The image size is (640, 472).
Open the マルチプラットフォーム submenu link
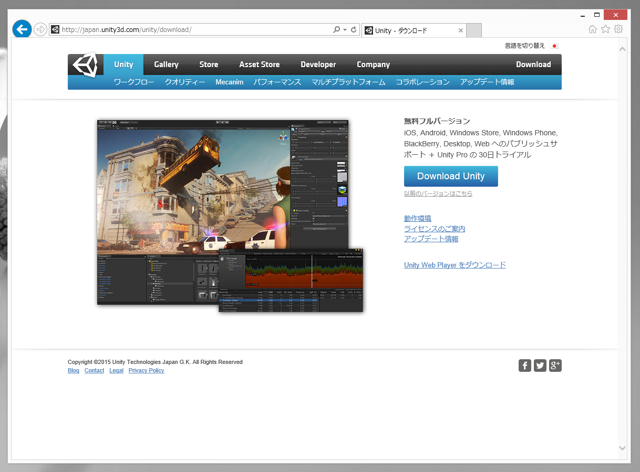pos(348,82)
